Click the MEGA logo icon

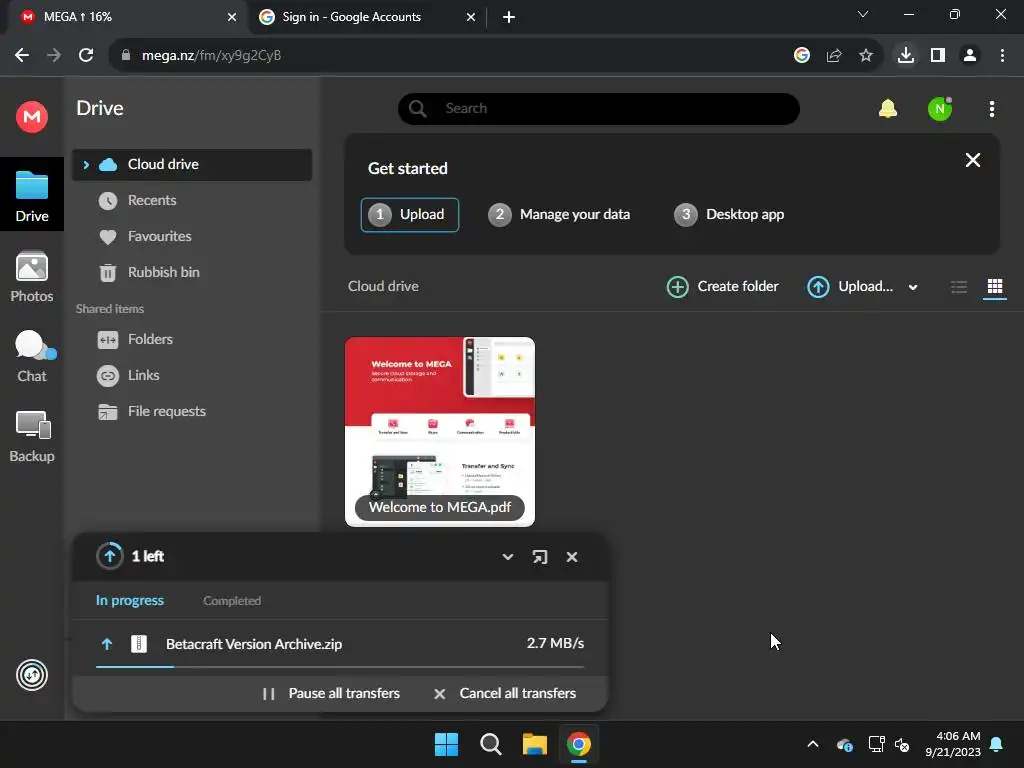pos(31,117)
